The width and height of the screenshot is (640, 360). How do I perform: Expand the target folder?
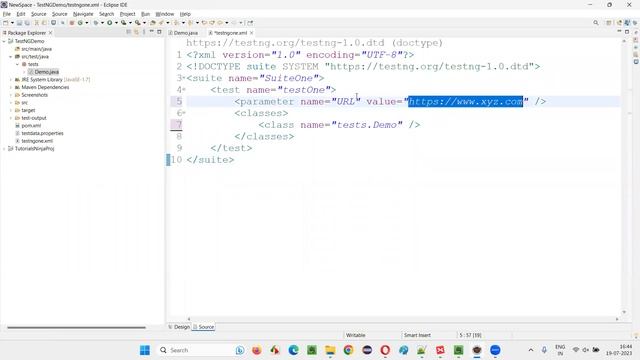click(x=11, y=110)
